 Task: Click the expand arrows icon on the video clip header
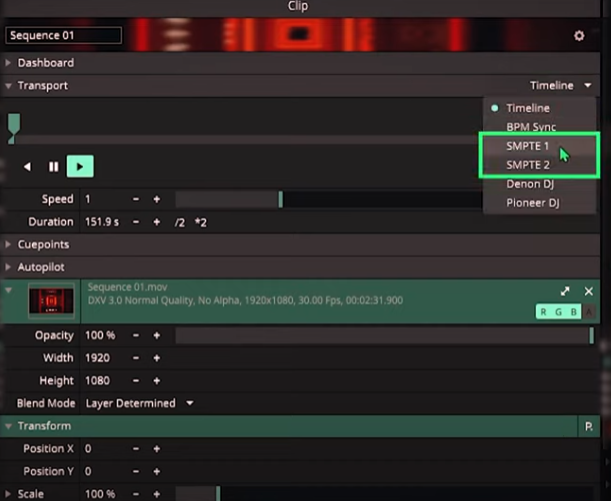[x=565, y=291]
